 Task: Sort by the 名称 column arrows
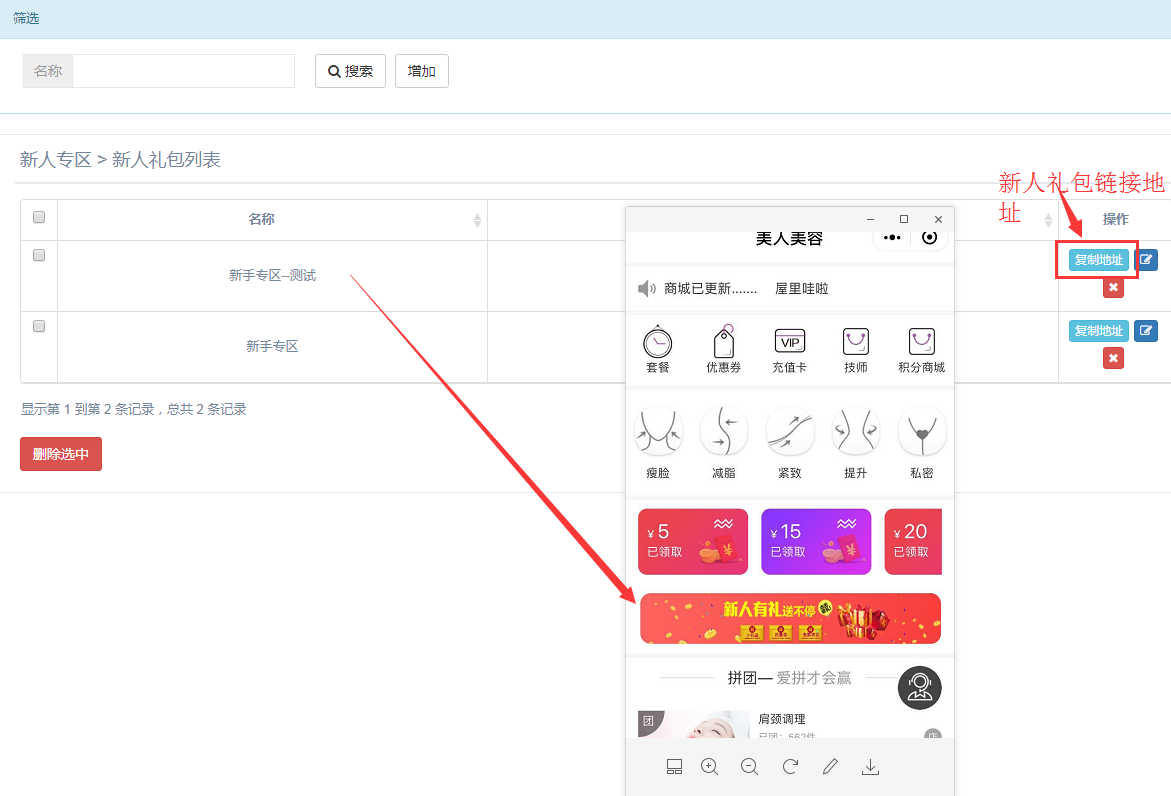tap(477, 220)
